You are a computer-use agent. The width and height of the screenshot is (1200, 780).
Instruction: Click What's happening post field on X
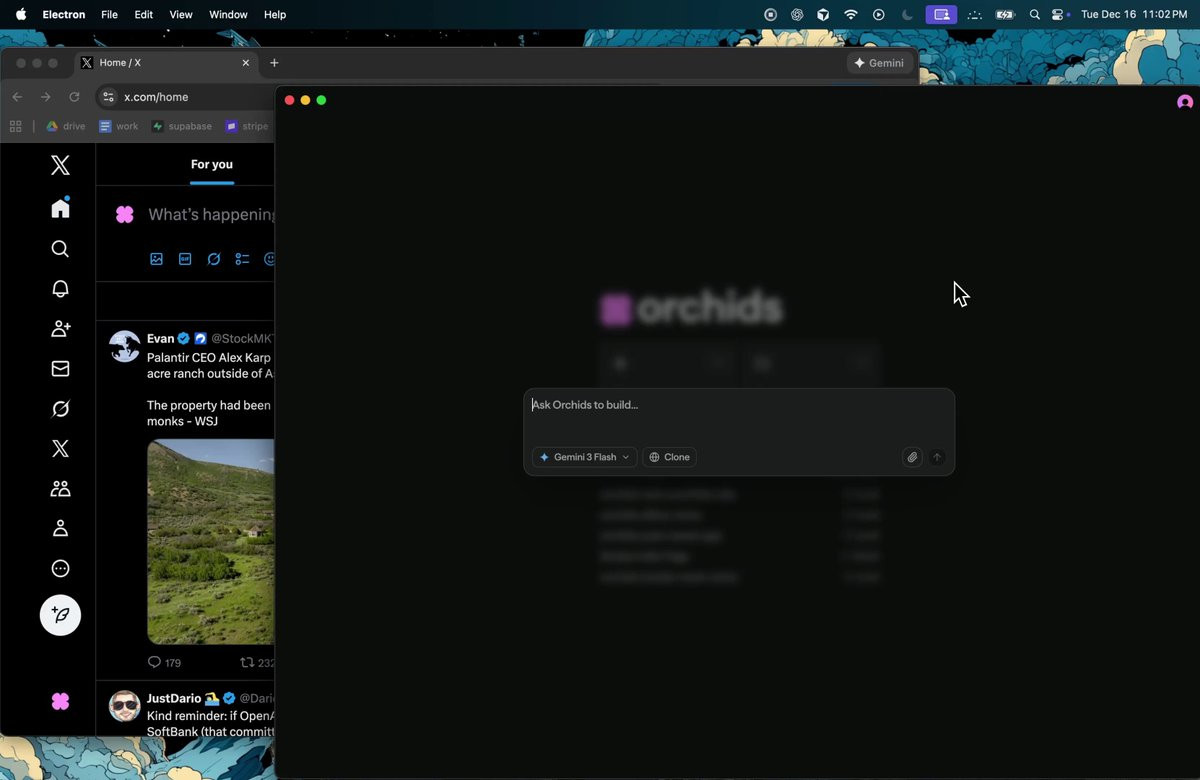tap(211, 215)
